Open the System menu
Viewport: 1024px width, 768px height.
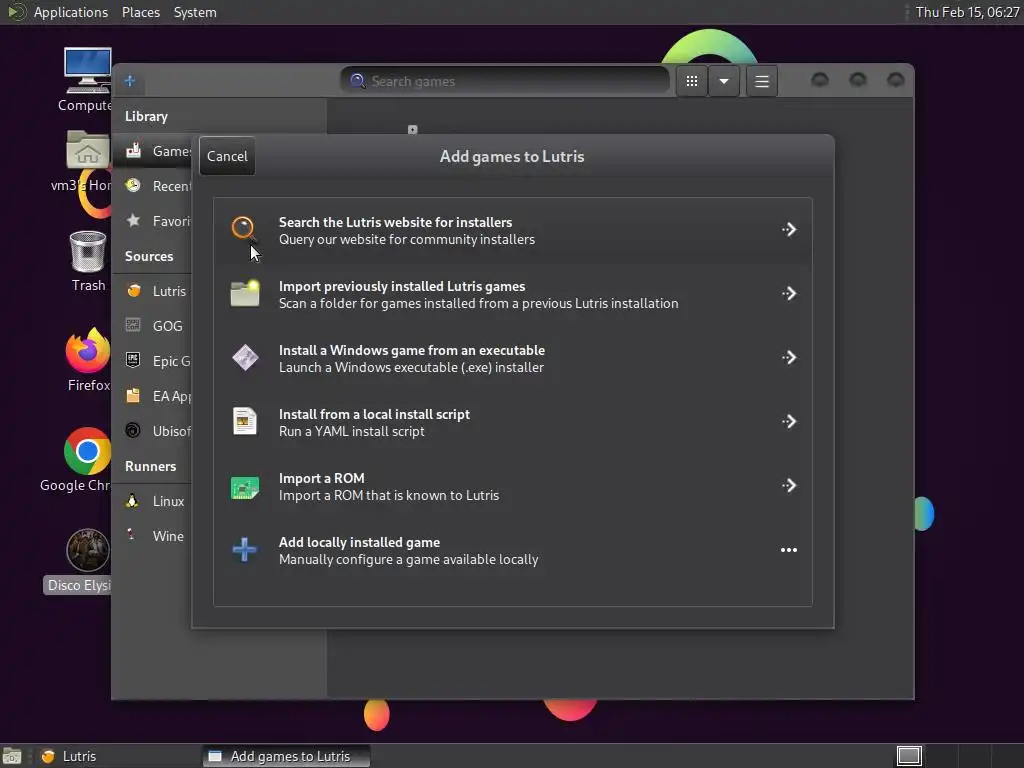195,12
